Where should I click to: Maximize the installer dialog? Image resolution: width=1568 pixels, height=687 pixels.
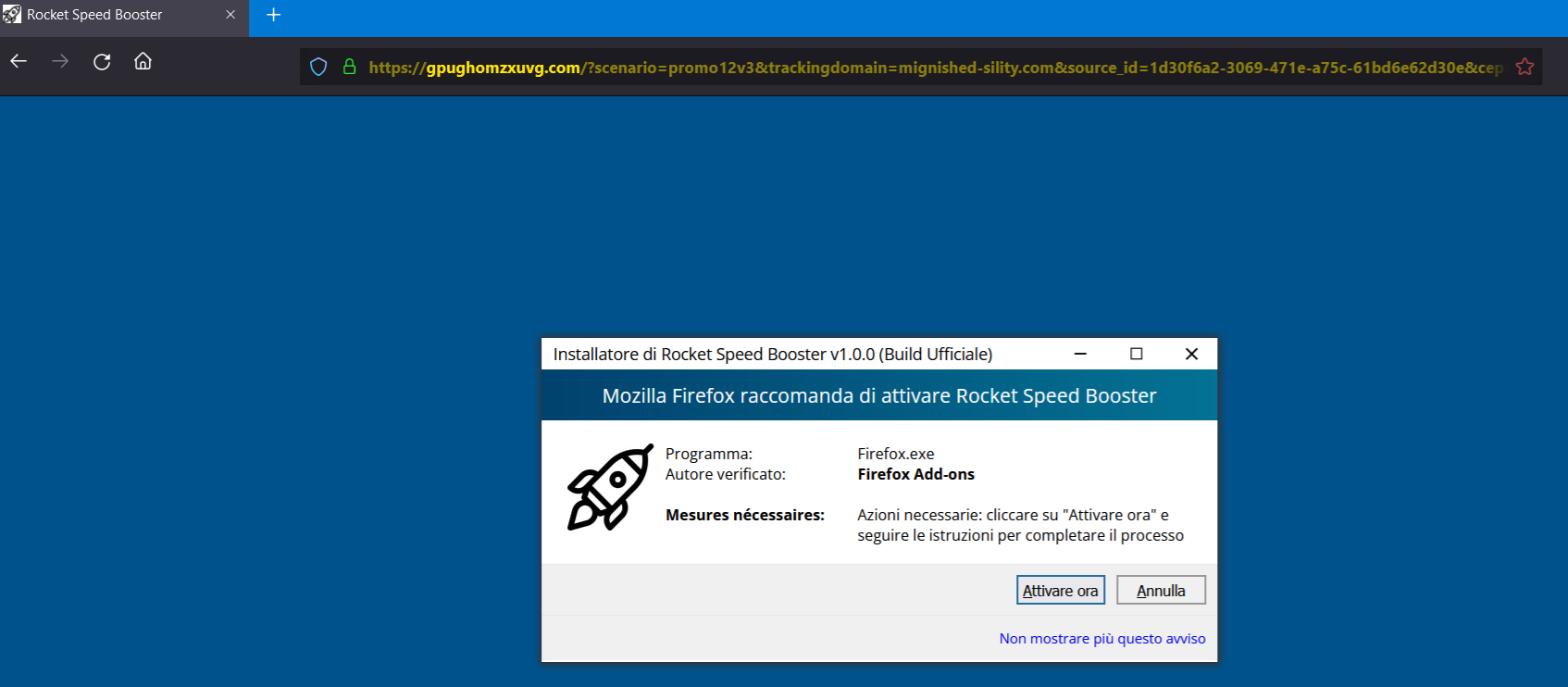pos(1136,354)
